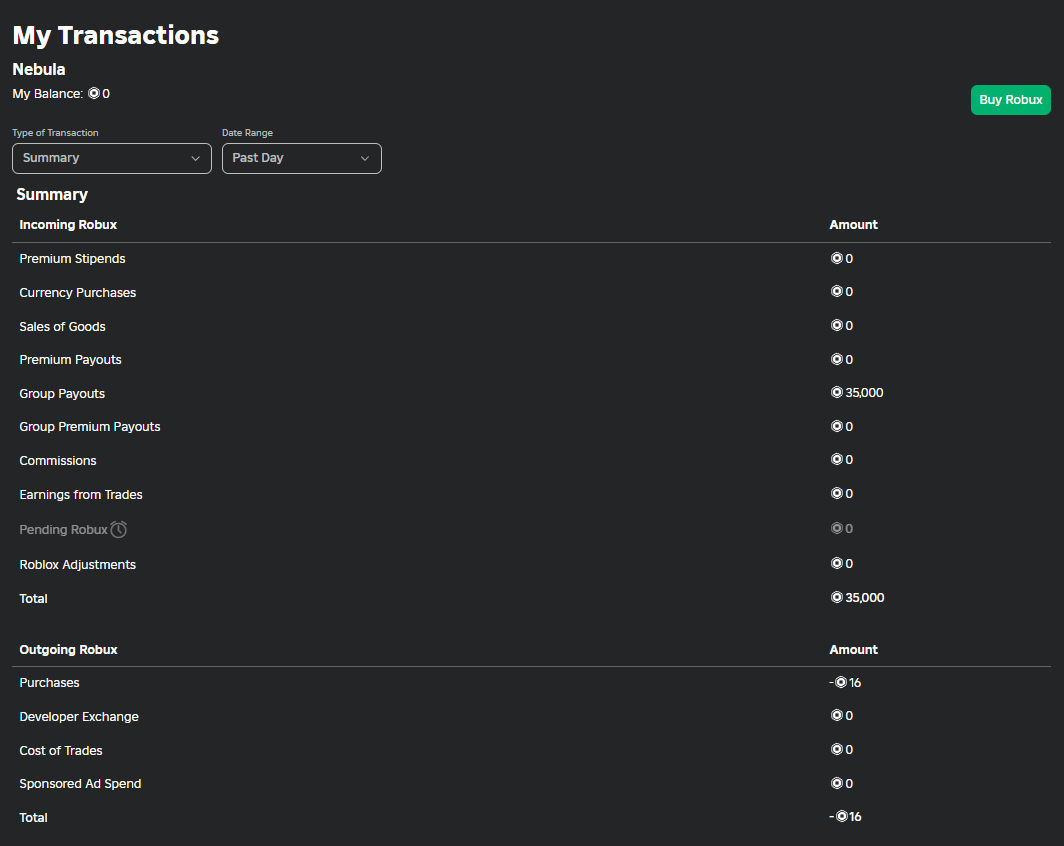Click the Group Premium Payouts label
The width and height of the screenshot is (1064, 846).
tap(90, 427)
